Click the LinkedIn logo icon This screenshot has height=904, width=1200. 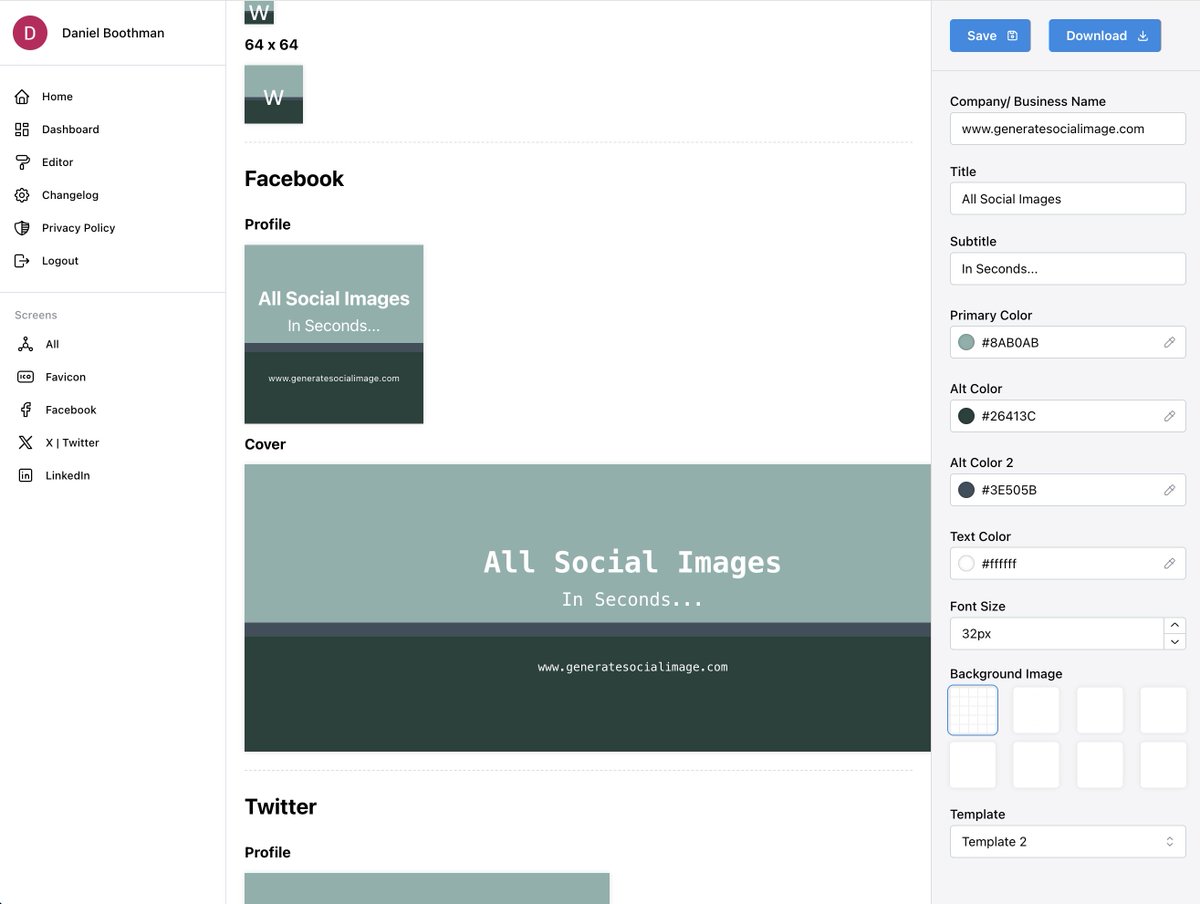[26, 476]
